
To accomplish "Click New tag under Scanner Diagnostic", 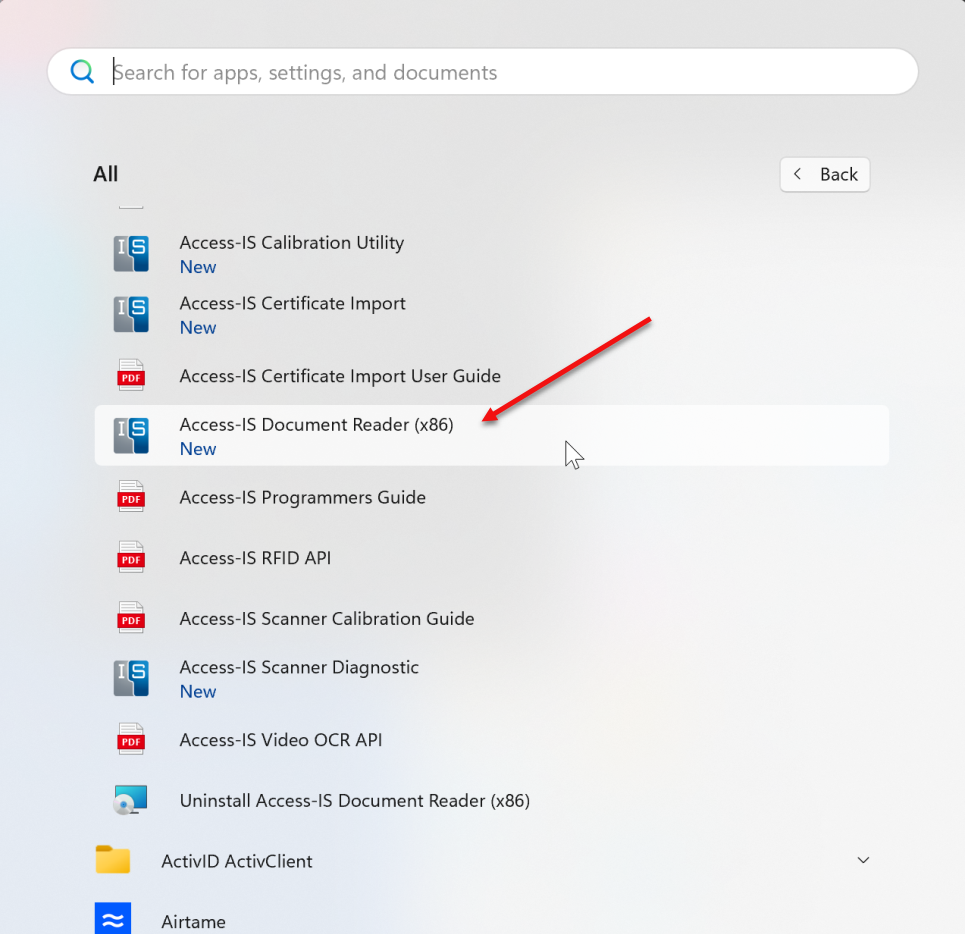I will pyautogui.click(x=198, y=692).
